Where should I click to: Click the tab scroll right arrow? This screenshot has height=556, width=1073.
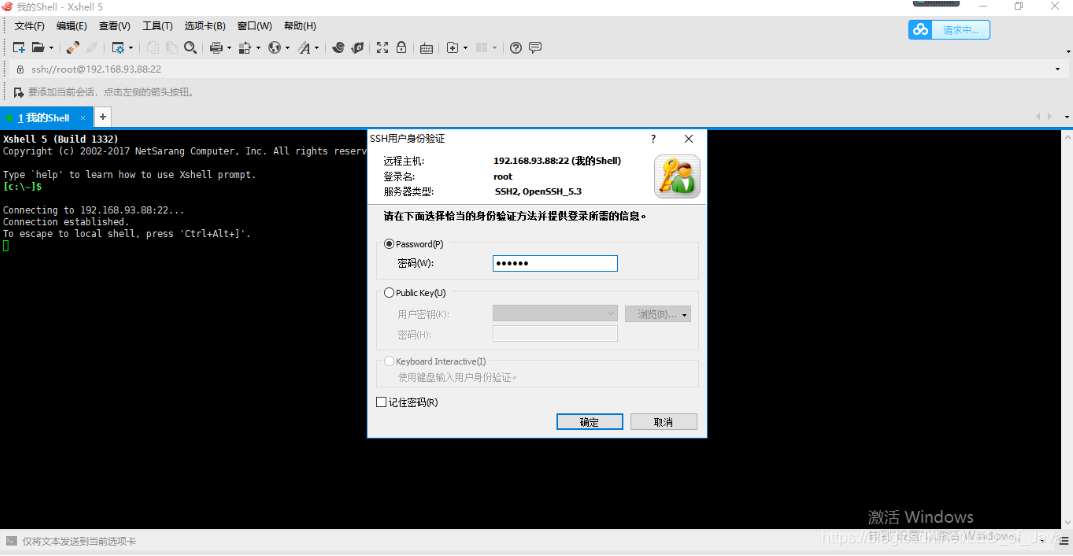pyautogui.click(x=1049, y=117)
